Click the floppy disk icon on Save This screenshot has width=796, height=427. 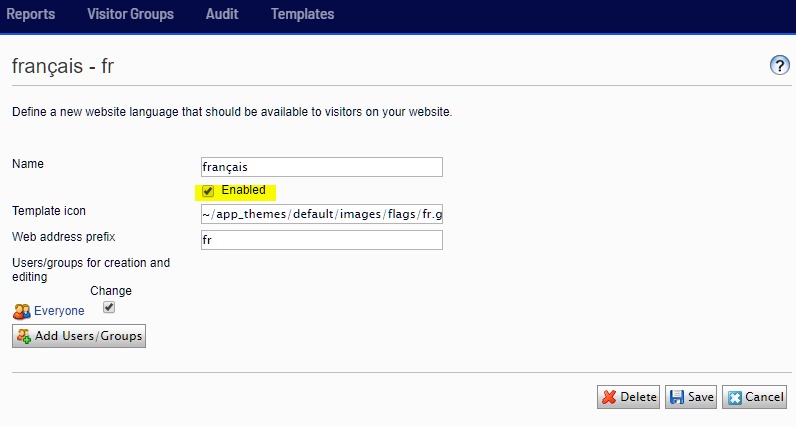[x=677, y=397]
